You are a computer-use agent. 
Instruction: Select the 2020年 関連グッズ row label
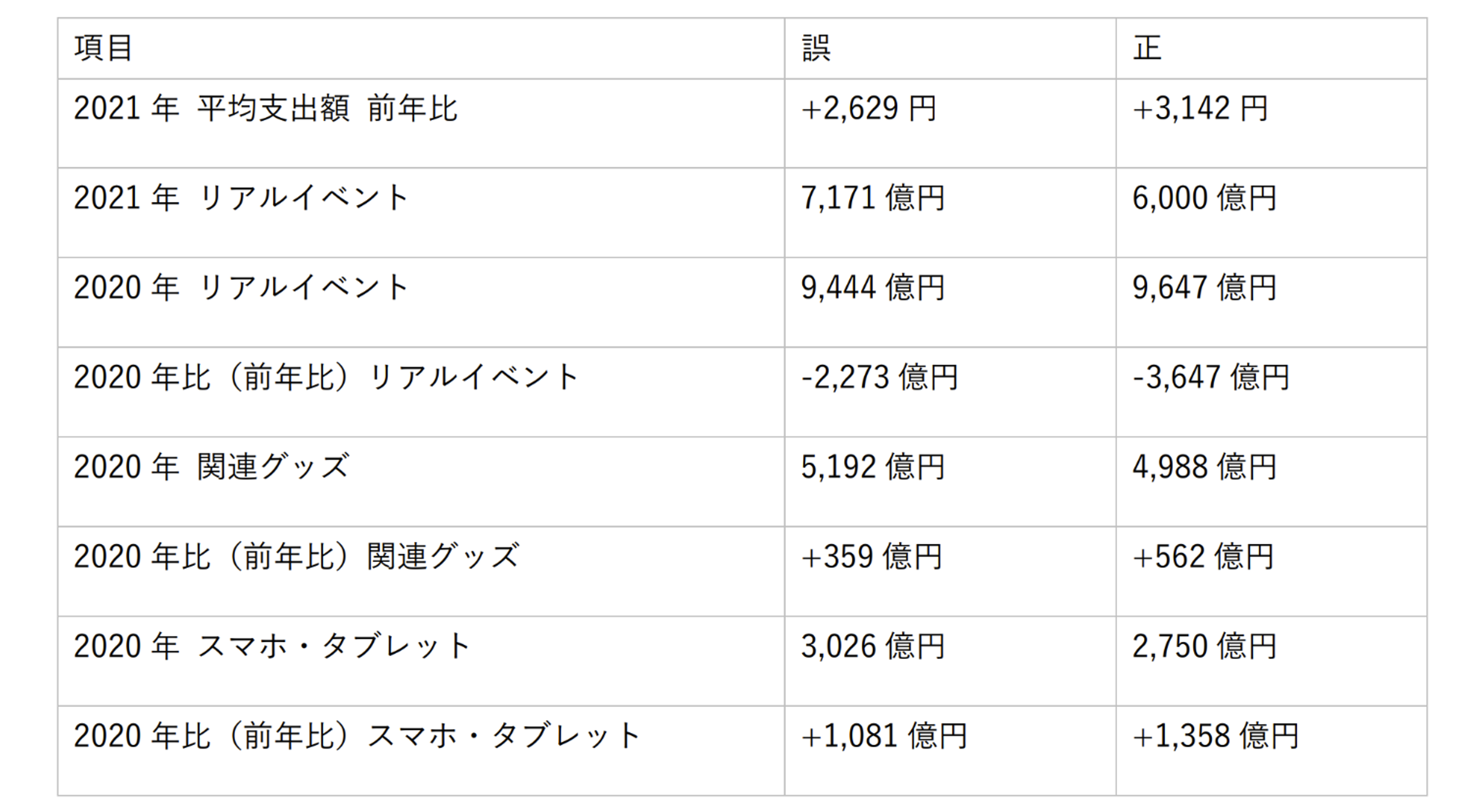211,467
